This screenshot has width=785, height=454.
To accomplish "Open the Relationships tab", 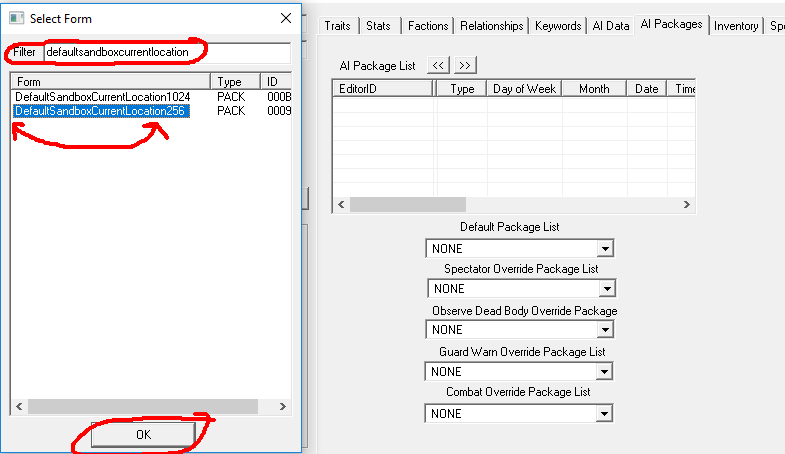I will (492, 26).
